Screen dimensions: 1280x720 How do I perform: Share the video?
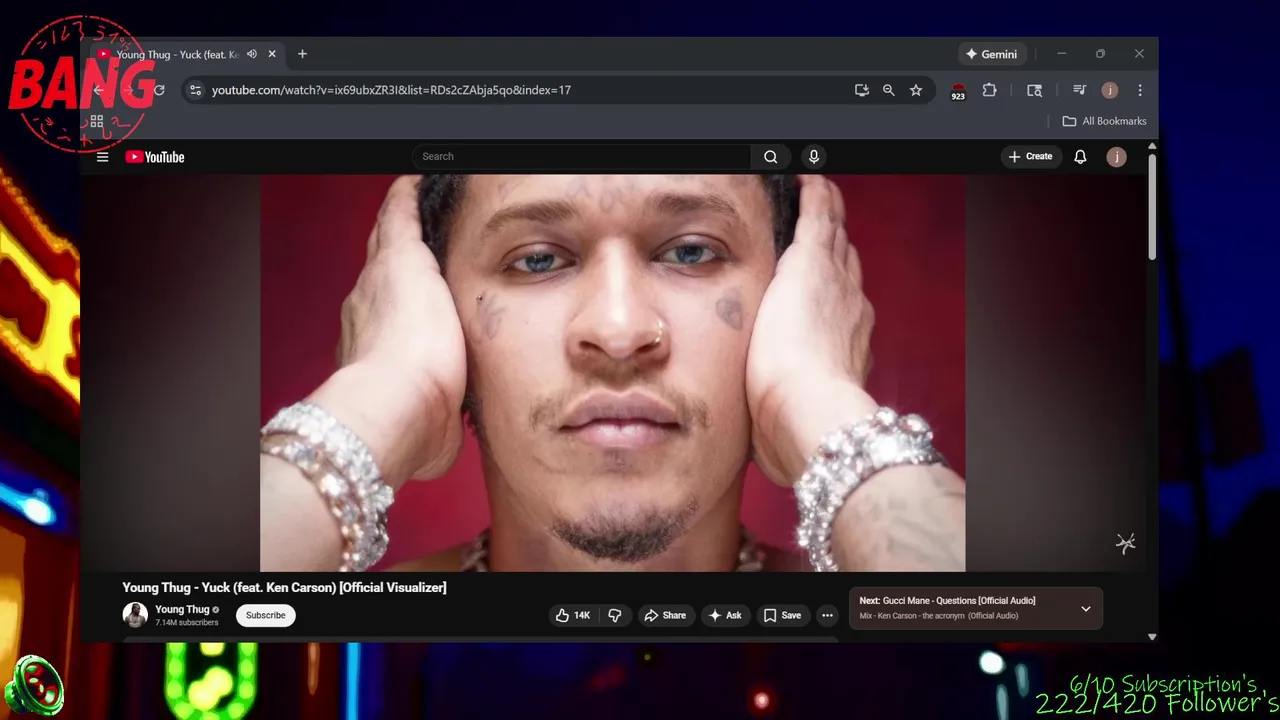pyautogui.click(x=665, y=615)
